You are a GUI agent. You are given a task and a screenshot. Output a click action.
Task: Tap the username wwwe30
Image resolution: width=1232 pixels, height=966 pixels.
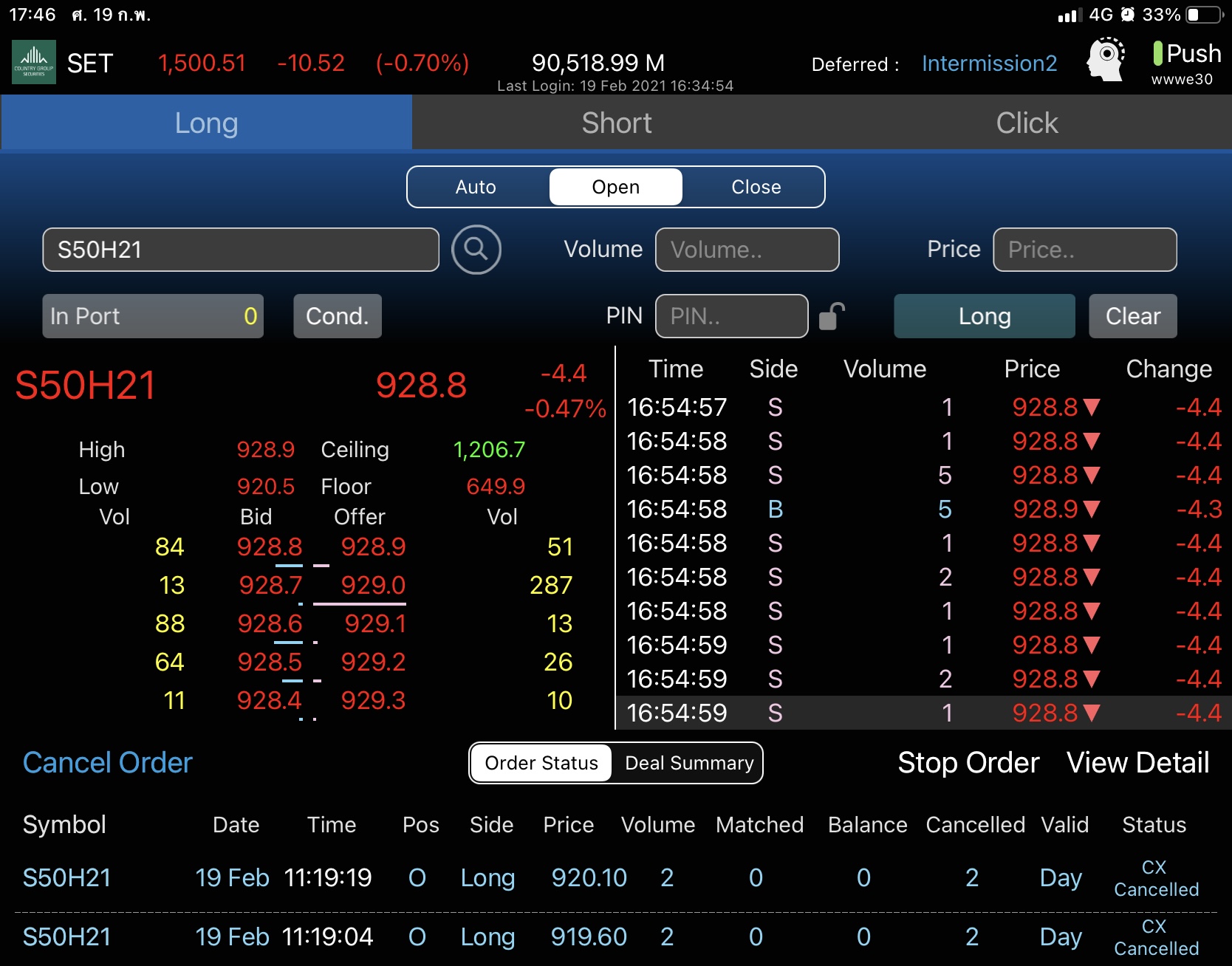coord(1182,79)
